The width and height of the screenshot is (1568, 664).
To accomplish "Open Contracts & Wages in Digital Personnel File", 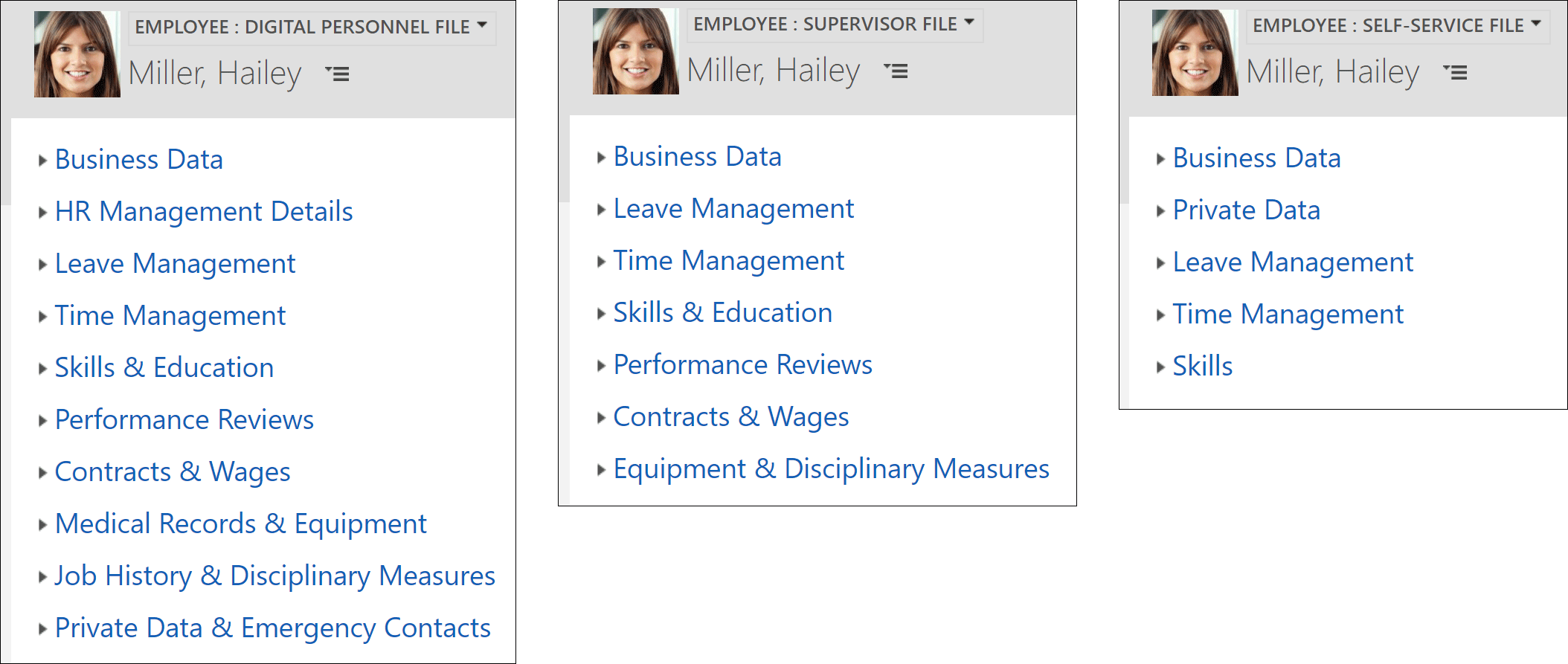I will [173, 472].
